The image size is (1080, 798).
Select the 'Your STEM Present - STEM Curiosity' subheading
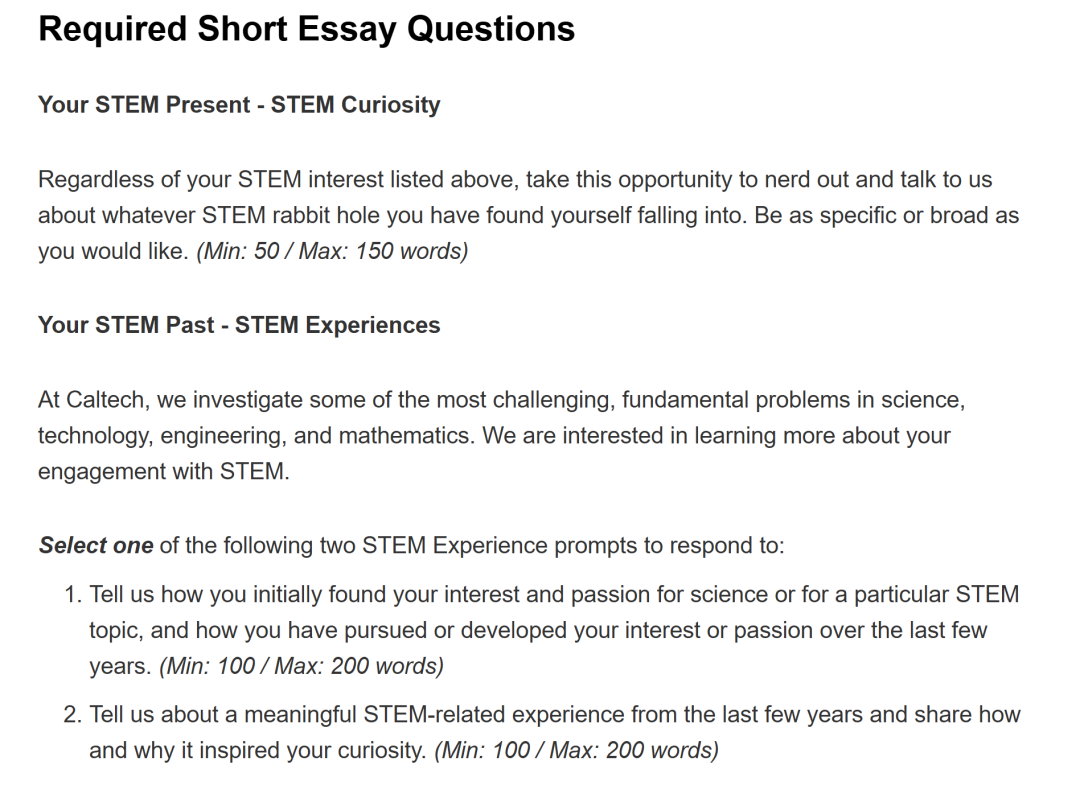(x=239, y=105)
